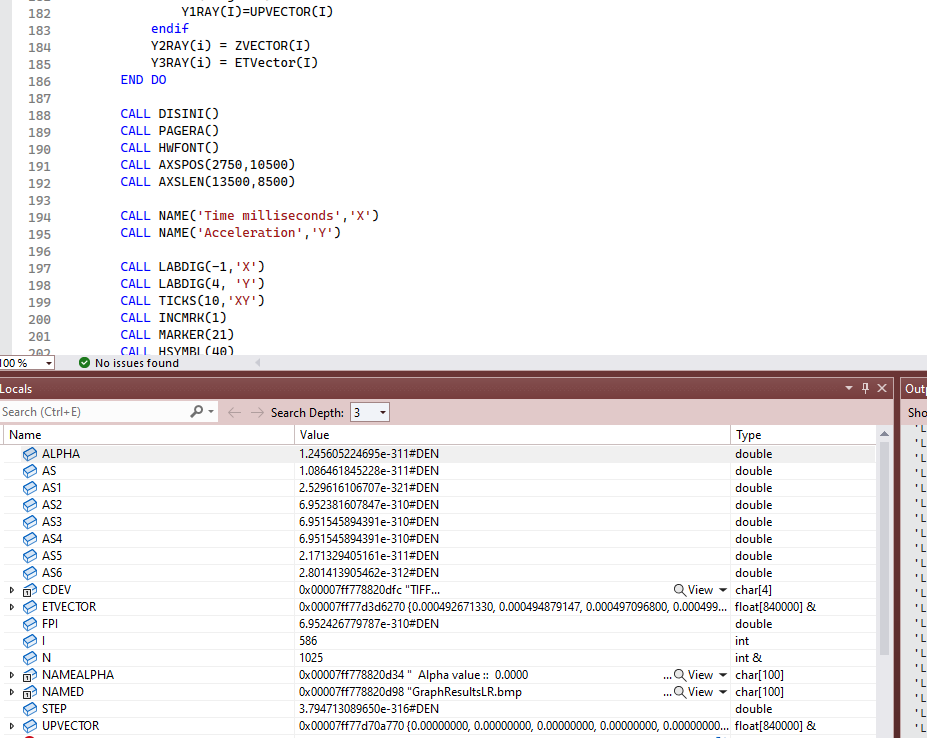Viewport: 927px width, 738px height.
Task: Click the Locals vertical scrollbar thumb
Action: pos(884,548)
